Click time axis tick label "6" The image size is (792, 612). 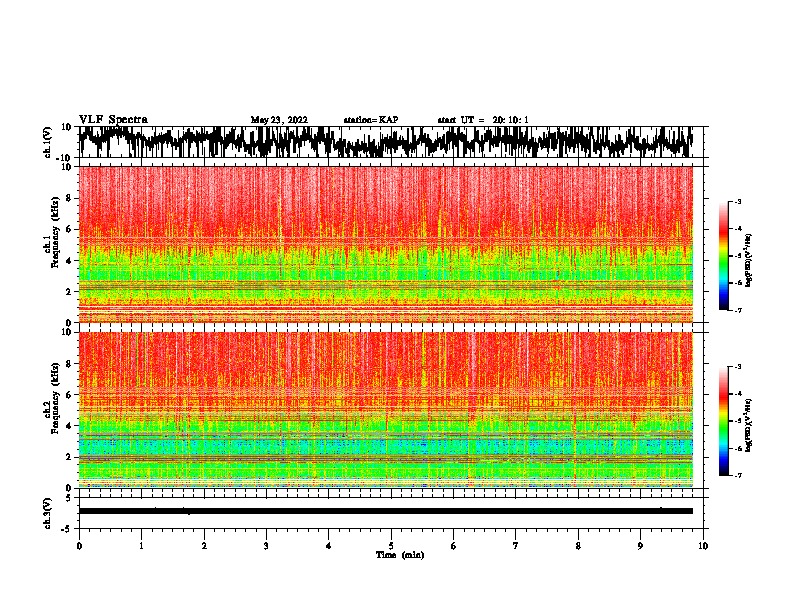pyautogui.click(x=454, y=546)
